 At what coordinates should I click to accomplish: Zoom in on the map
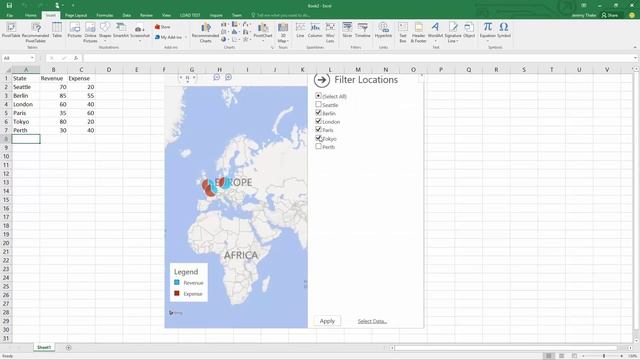229,77
